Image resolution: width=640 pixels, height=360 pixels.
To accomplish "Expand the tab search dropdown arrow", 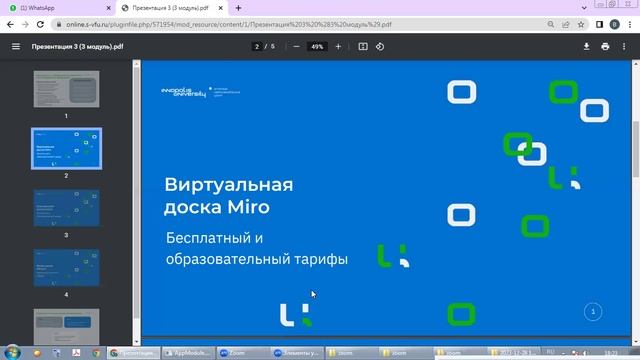I will click(x=584, y=8).
